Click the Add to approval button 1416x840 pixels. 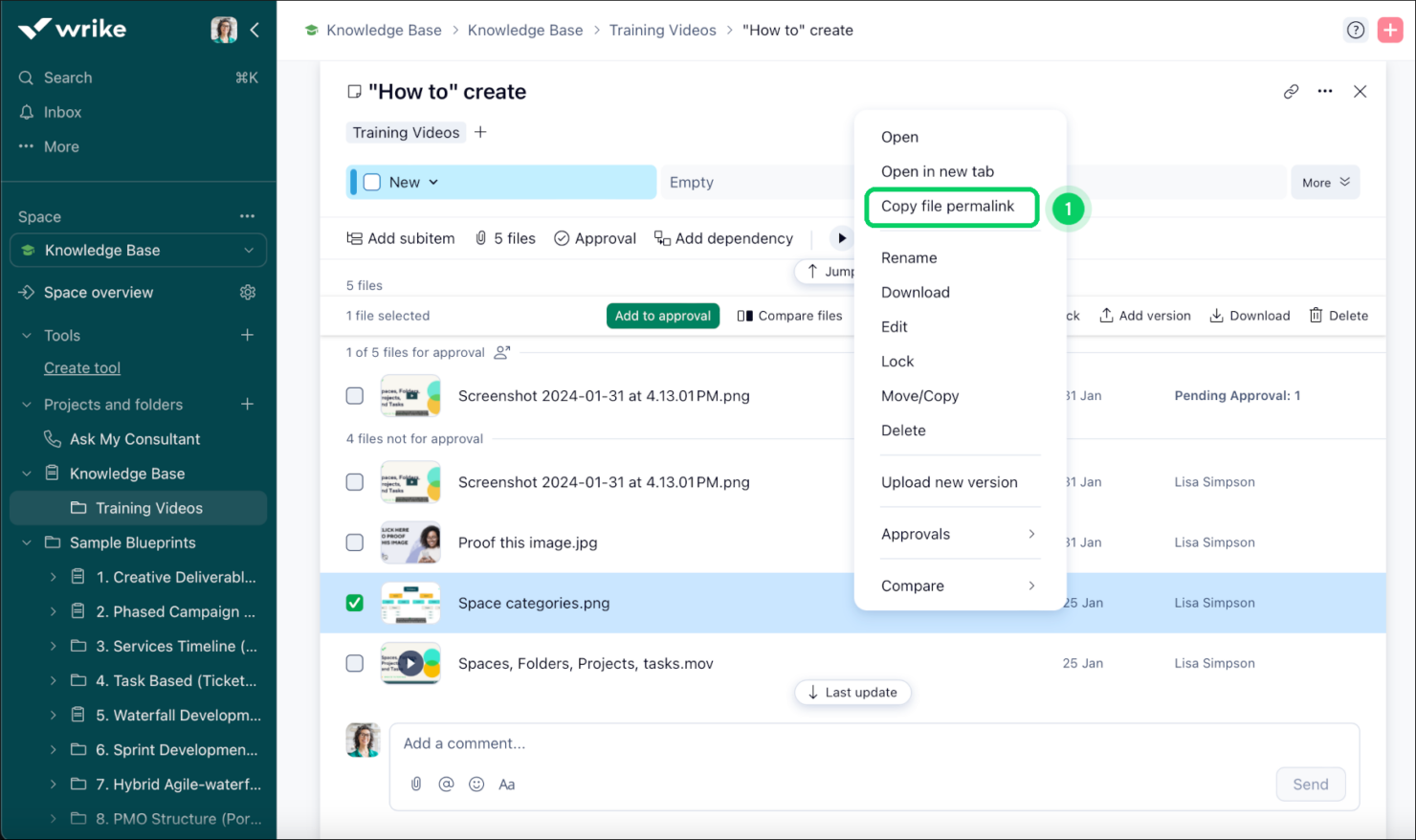click(662, 315)
